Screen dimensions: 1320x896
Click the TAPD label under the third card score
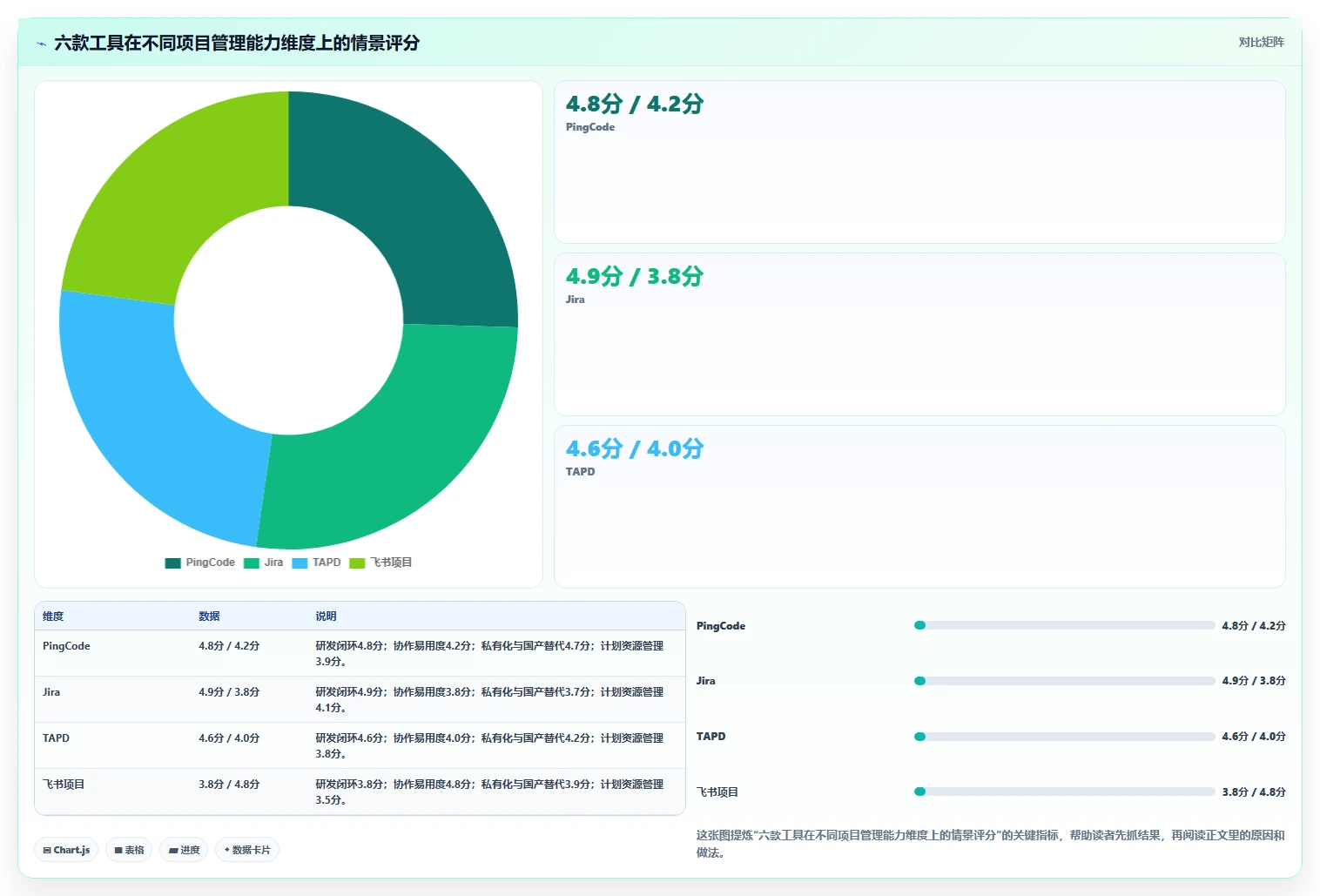[581, 472]
